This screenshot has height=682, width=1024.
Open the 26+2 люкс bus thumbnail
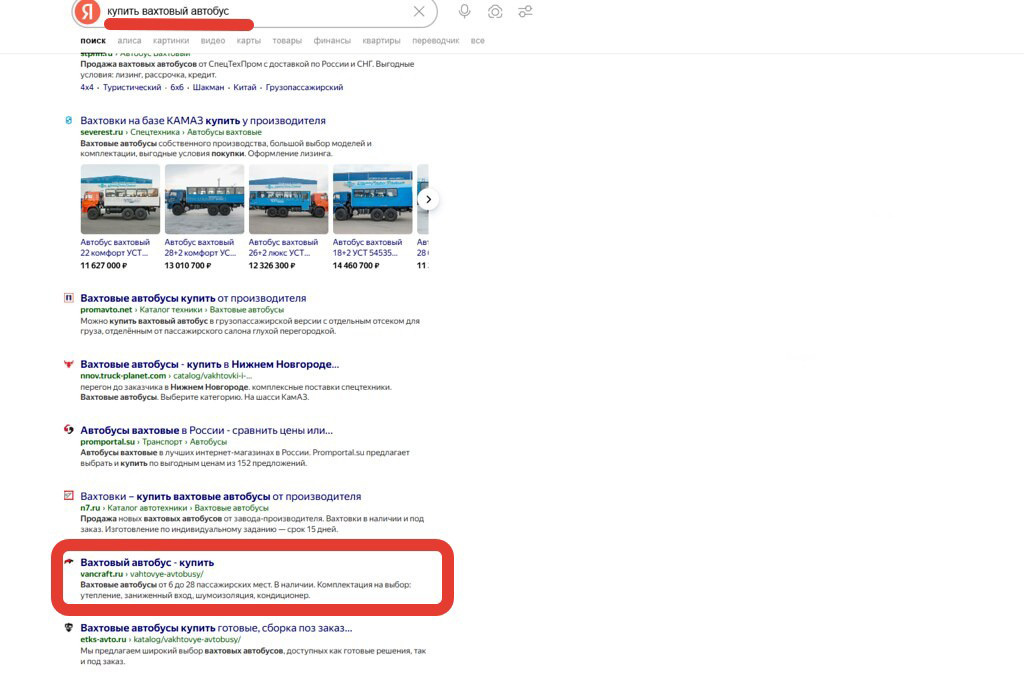tap(289, 199)
